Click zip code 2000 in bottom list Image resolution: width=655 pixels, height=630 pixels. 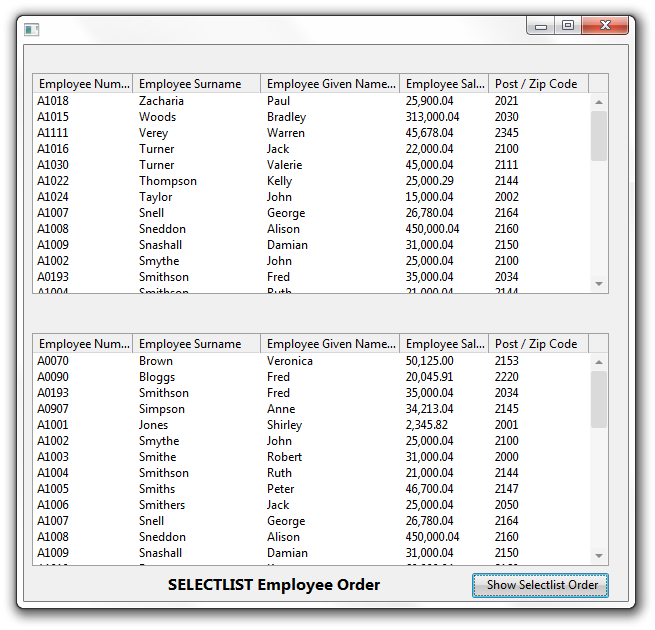[x=507, y=457]
